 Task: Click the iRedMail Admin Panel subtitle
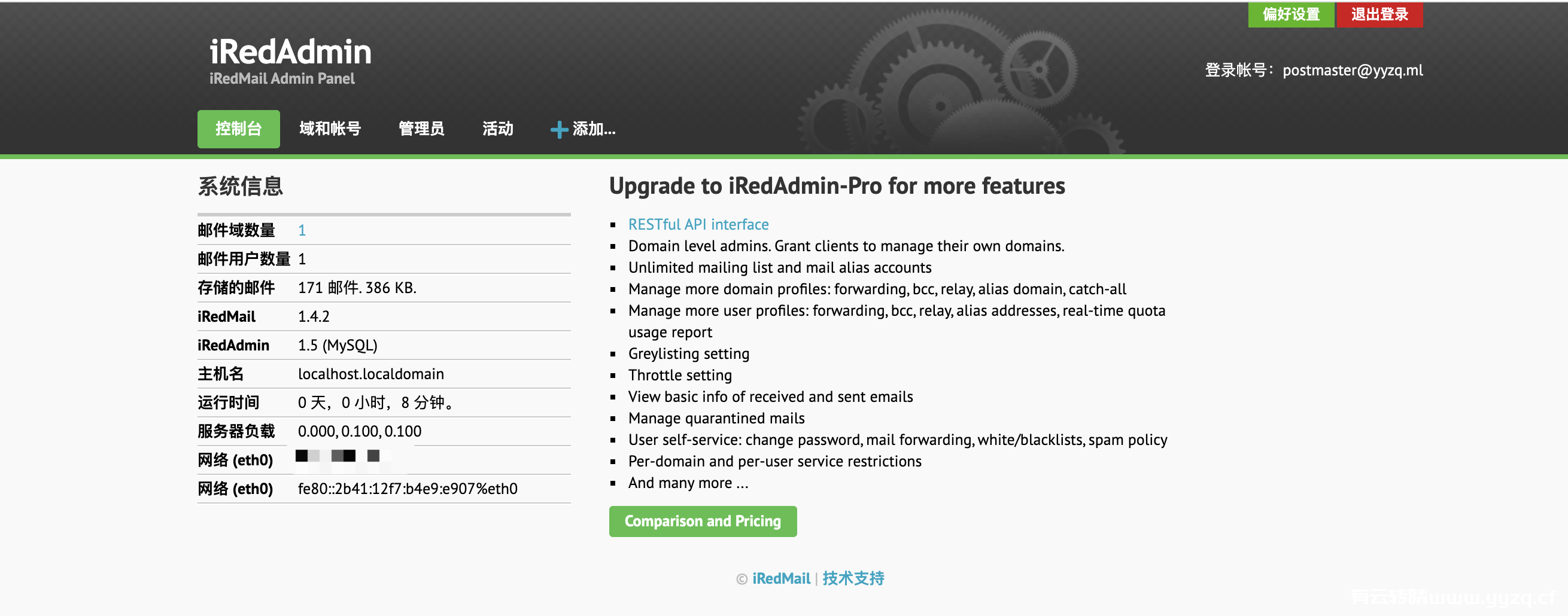pos(282,78)
